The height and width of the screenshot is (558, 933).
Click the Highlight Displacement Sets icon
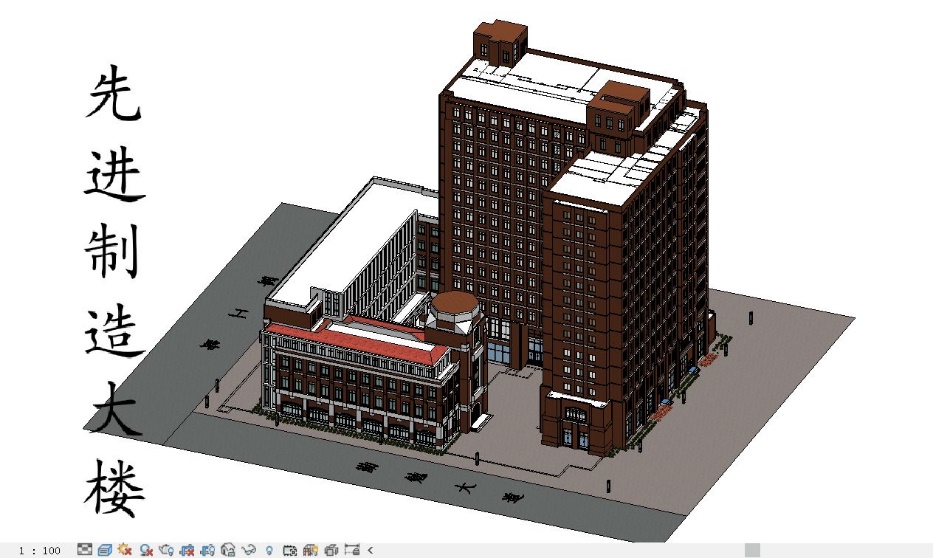tap(331, 550)
